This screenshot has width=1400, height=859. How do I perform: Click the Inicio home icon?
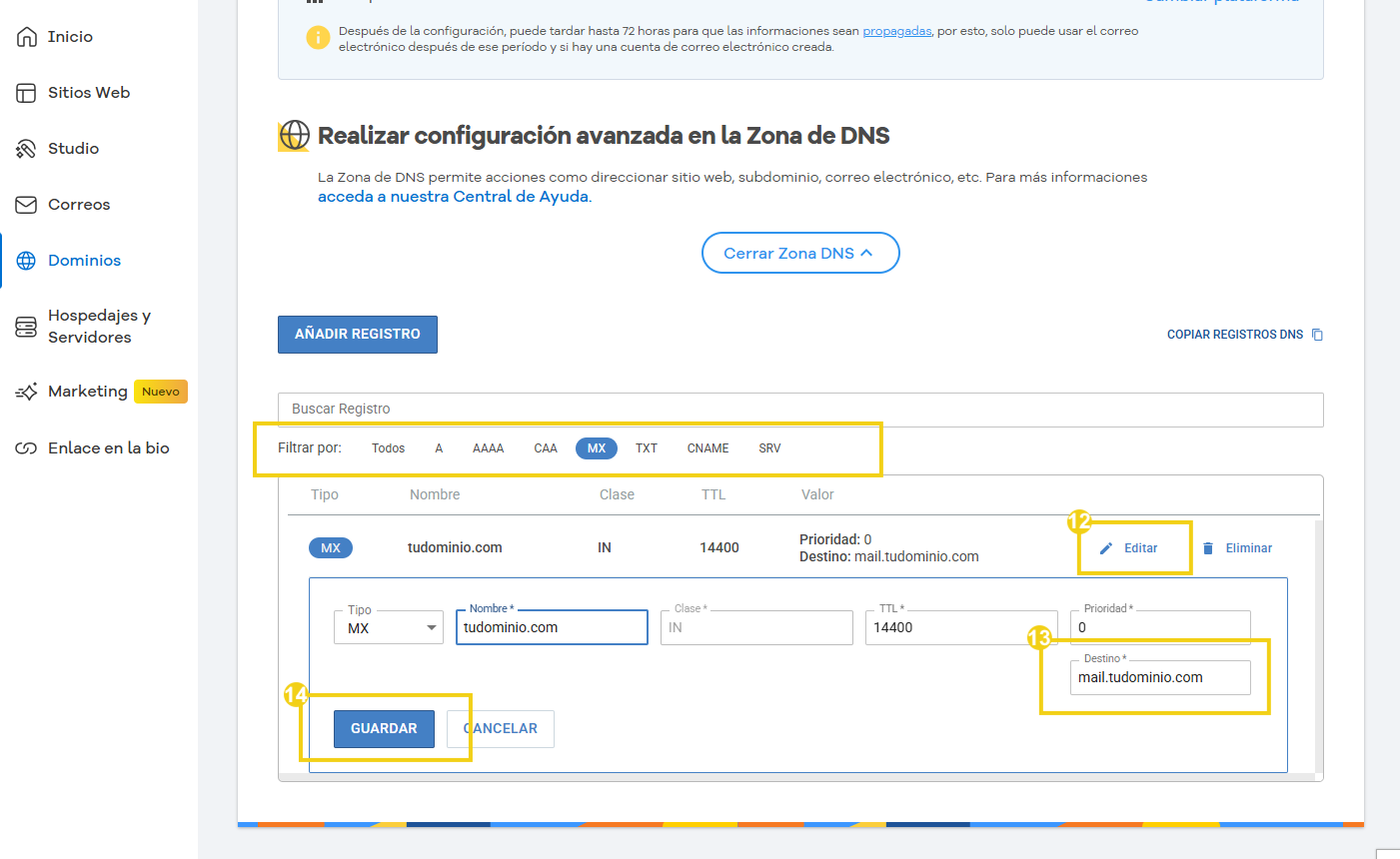(27, 37)
